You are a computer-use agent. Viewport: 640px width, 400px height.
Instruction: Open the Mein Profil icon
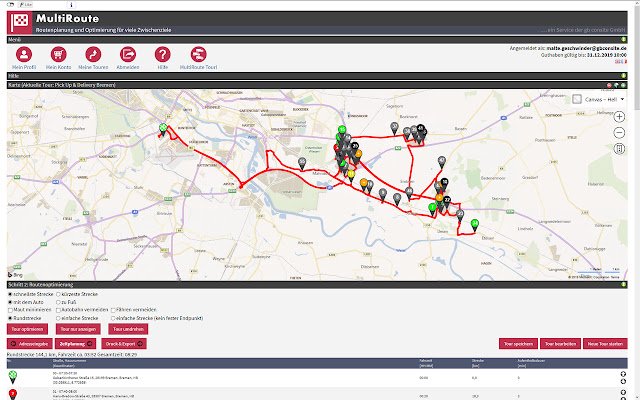click(x=24, y=54)
